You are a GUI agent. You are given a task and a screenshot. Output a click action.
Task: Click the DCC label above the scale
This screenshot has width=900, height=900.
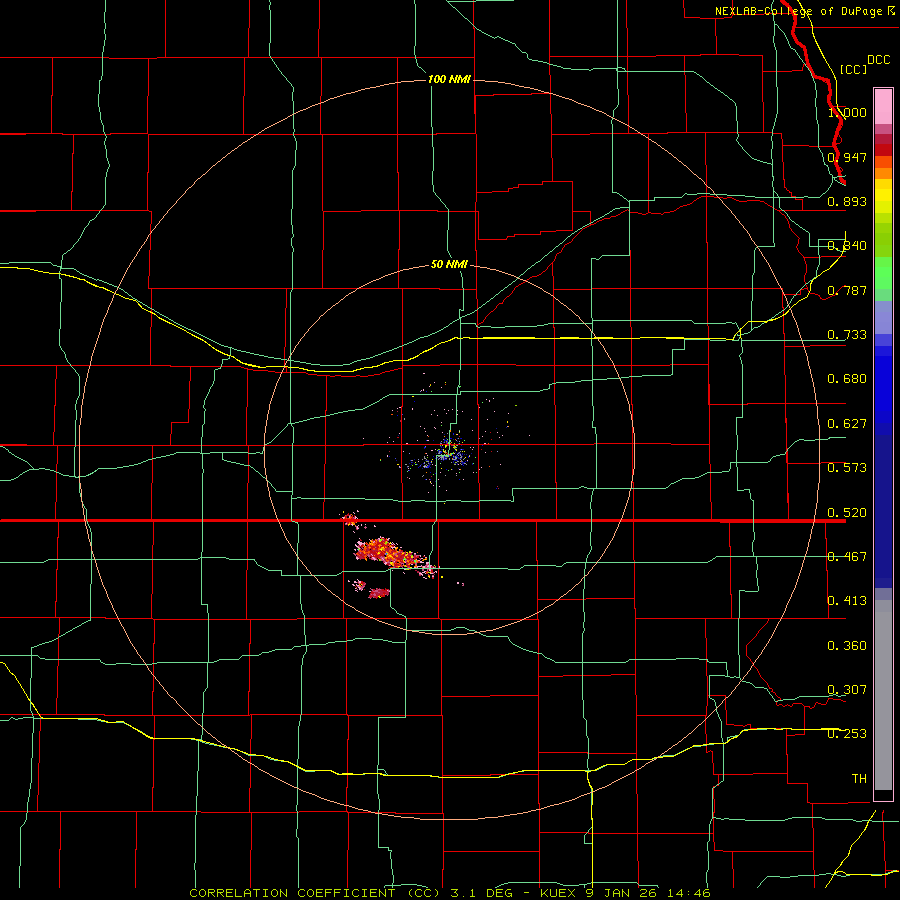[878, 60]
